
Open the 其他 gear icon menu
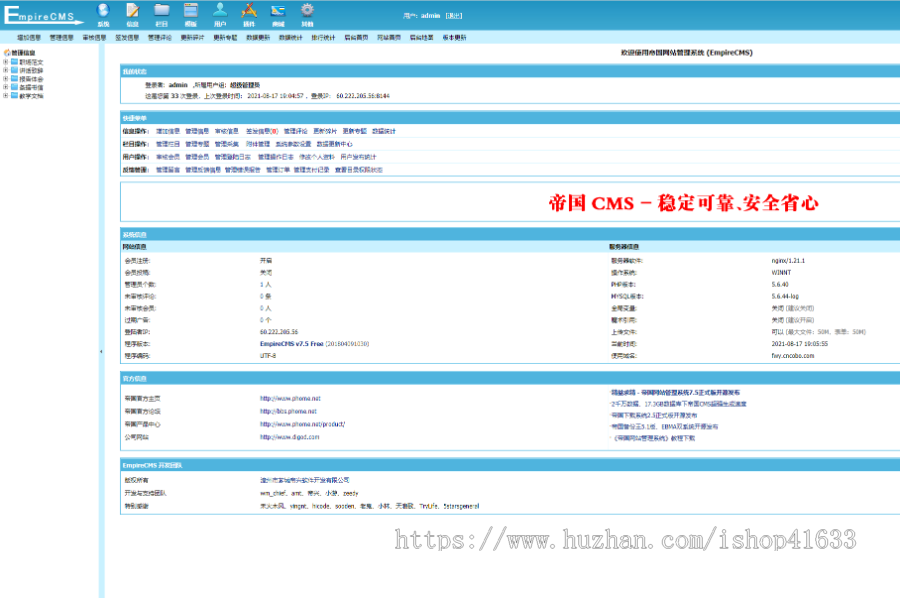tap(307, 15)
